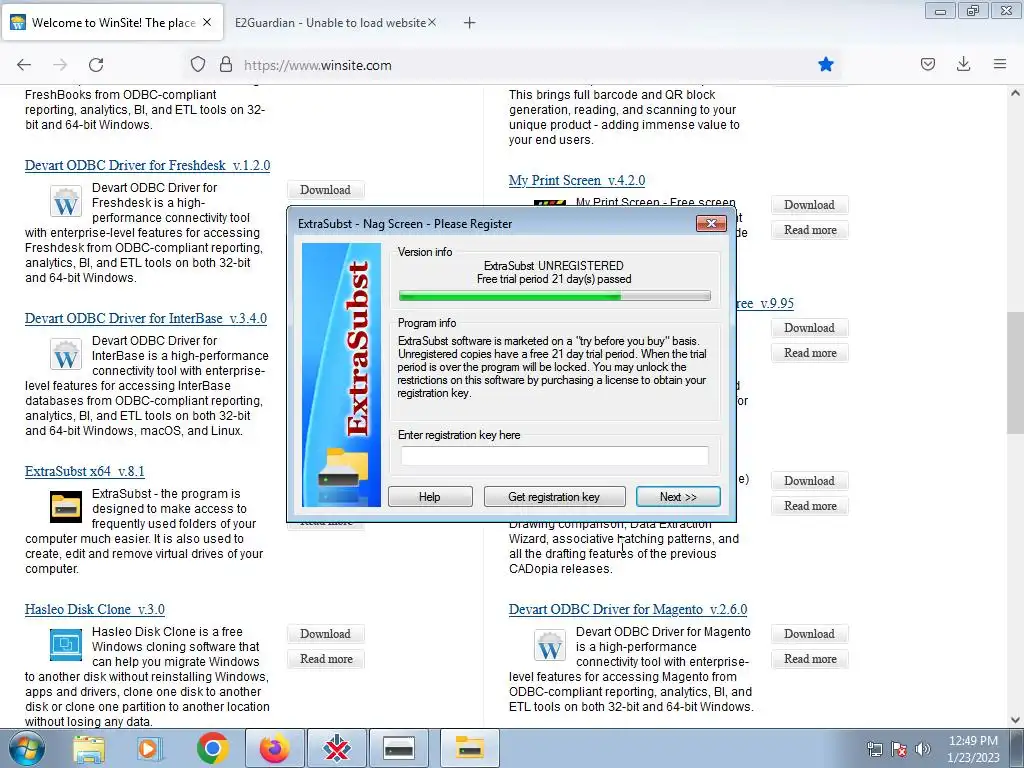Close the Welcome to WinSite tab
Screen dimensions: 1024x768
(207, 22)
